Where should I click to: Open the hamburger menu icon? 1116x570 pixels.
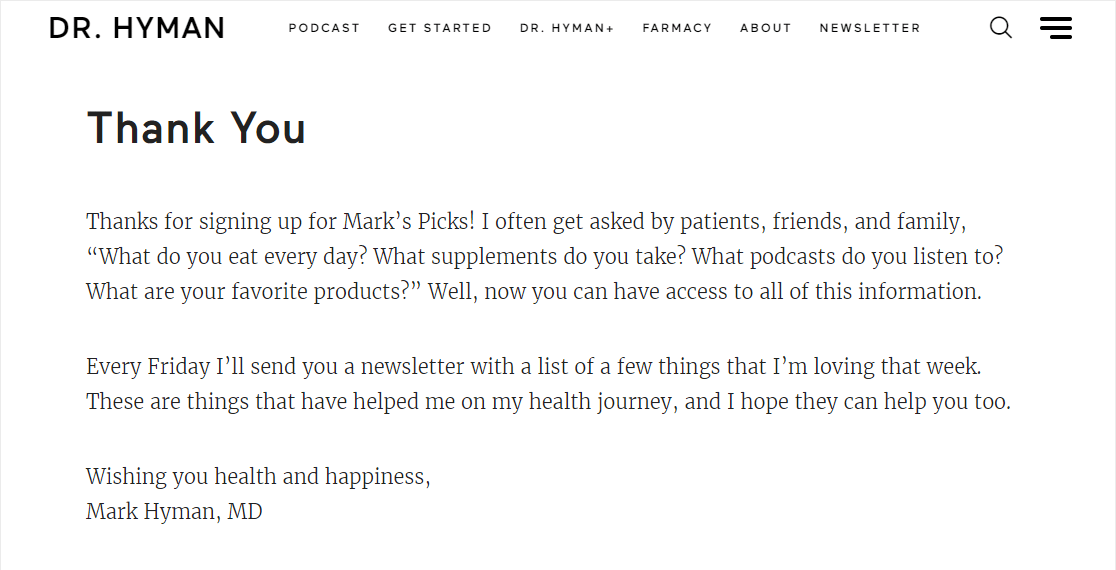(x=1056, y=28)
